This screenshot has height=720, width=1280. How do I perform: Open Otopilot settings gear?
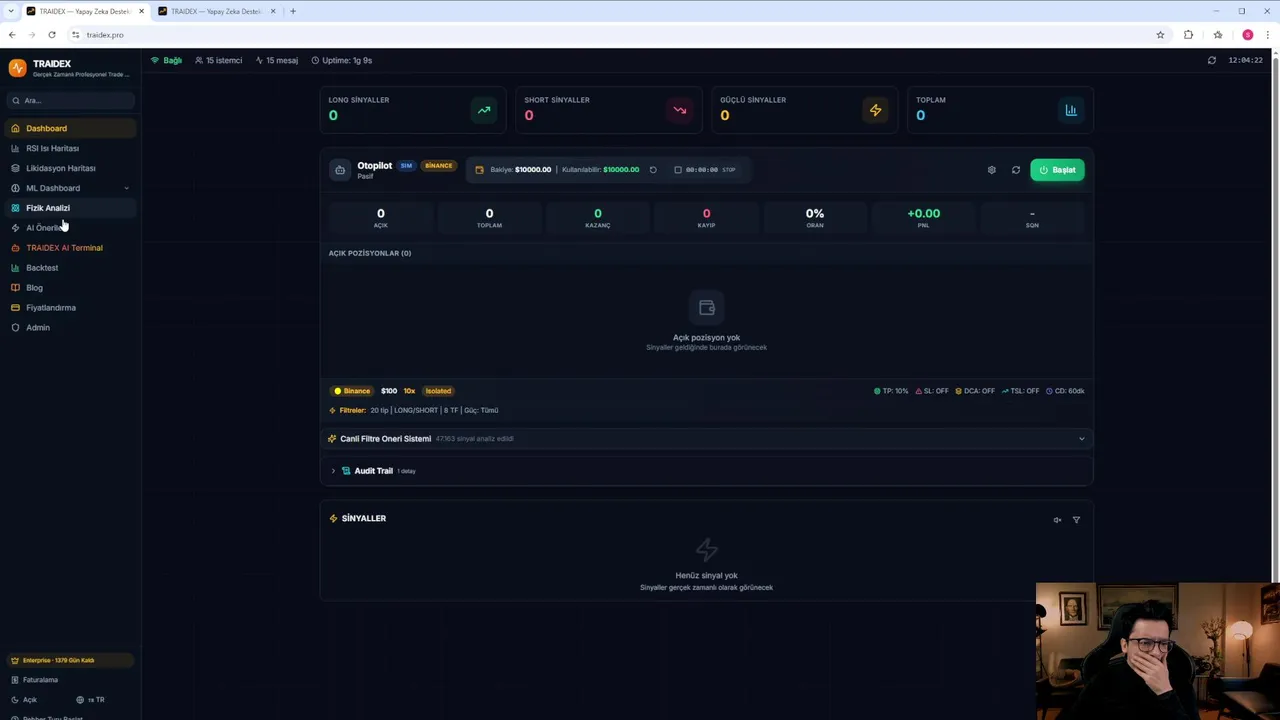point(992,170)
